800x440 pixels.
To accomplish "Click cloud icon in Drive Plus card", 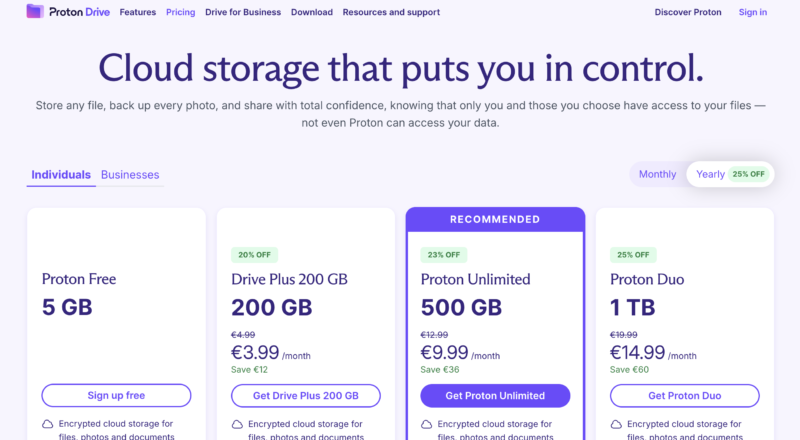I will pyautogui.click(x=237, y=424).
